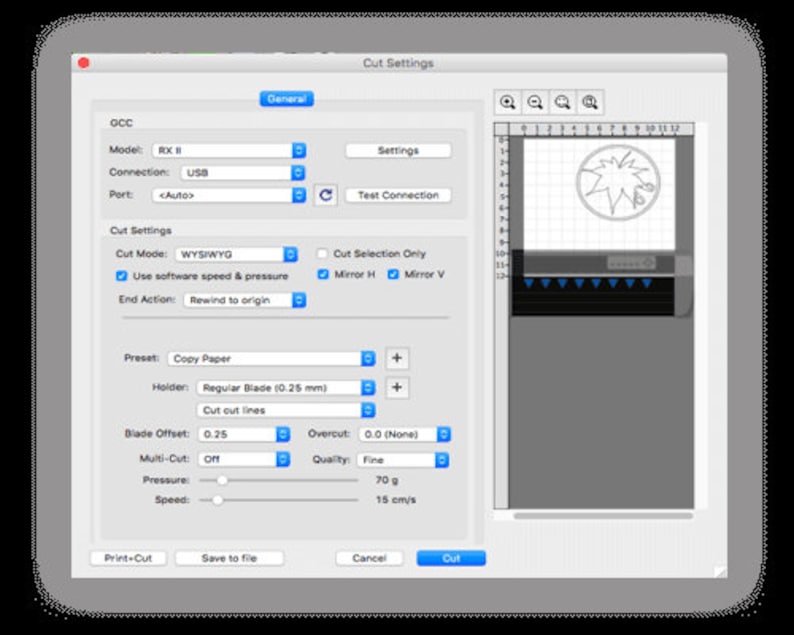Open the Cut cut lines dropdown
This screenshot has width=794, height=635.
point(286,410)
